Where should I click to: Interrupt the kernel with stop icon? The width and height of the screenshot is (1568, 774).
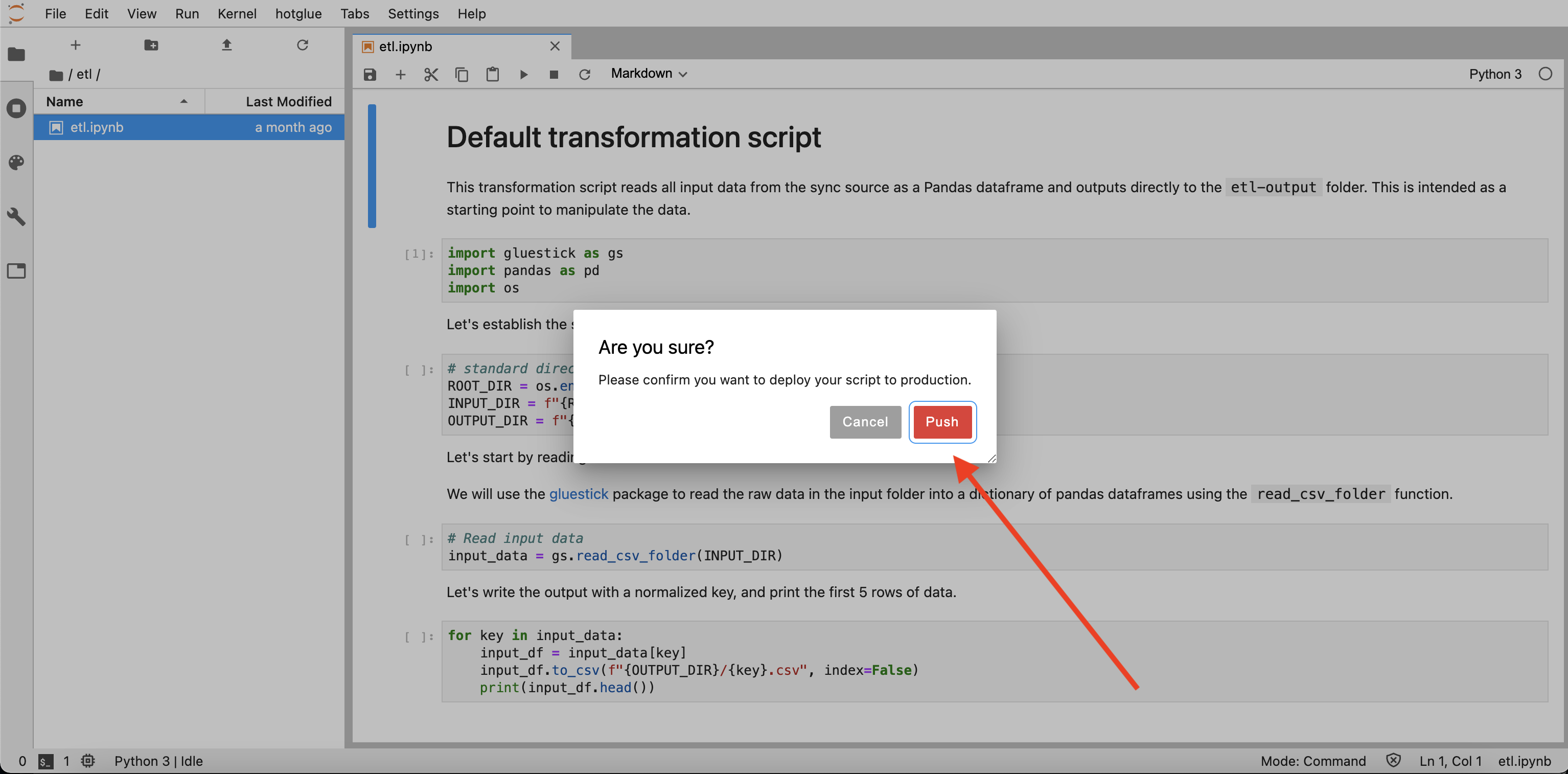(554, 74)
